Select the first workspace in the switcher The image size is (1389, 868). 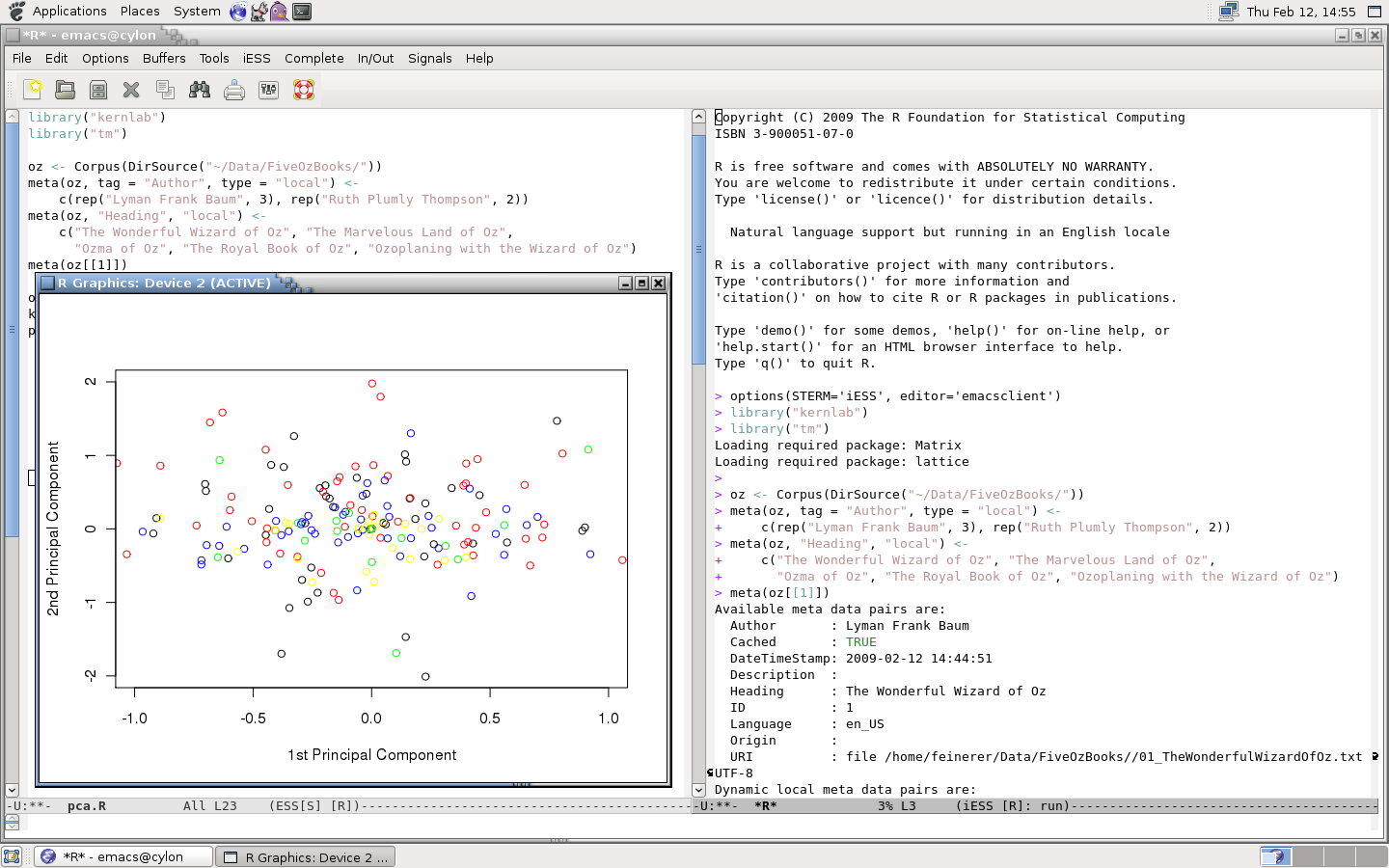(1275, 856)
